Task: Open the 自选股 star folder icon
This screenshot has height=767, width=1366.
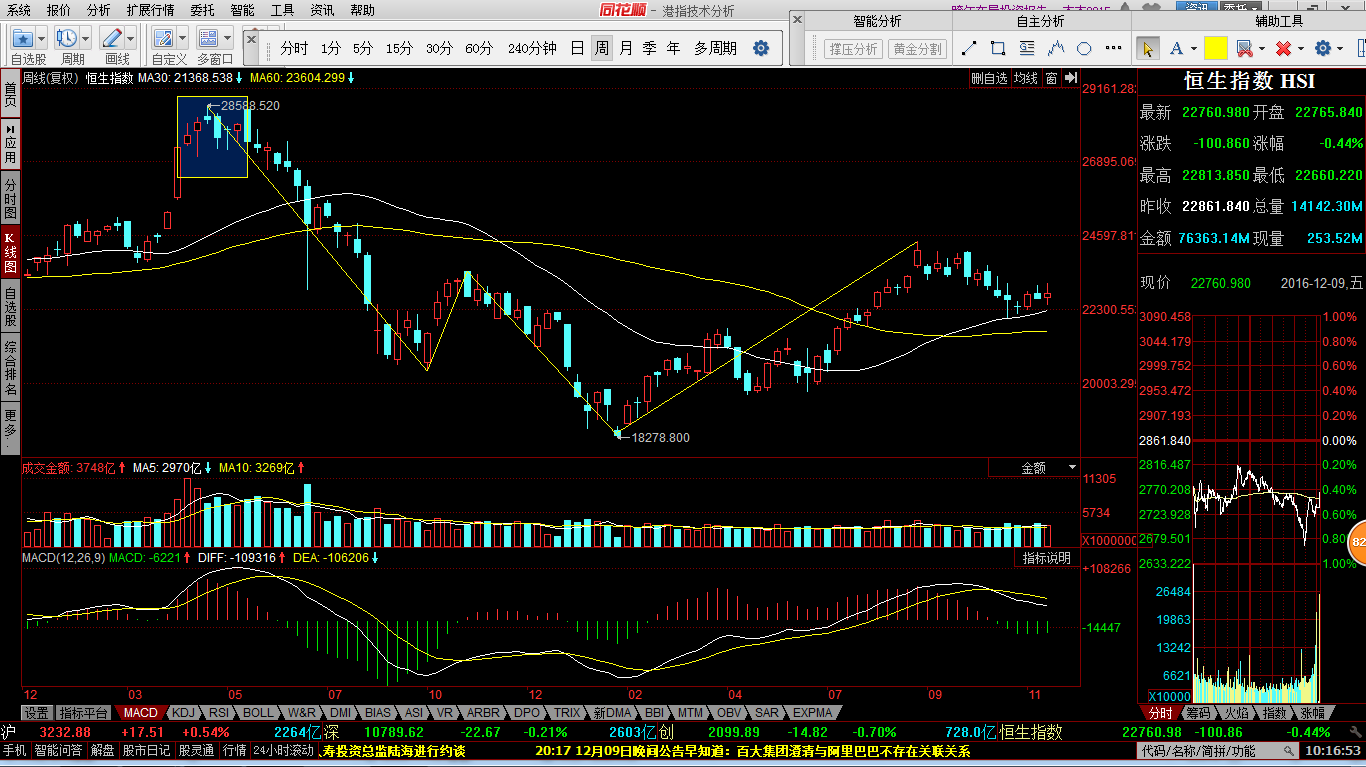Action: [23, 38]
